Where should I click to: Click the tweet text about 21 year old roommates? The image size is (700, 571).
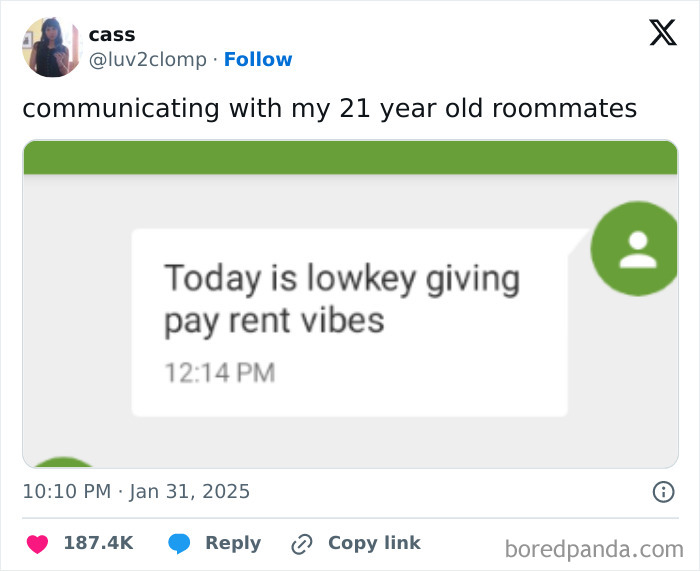(329, 108)
